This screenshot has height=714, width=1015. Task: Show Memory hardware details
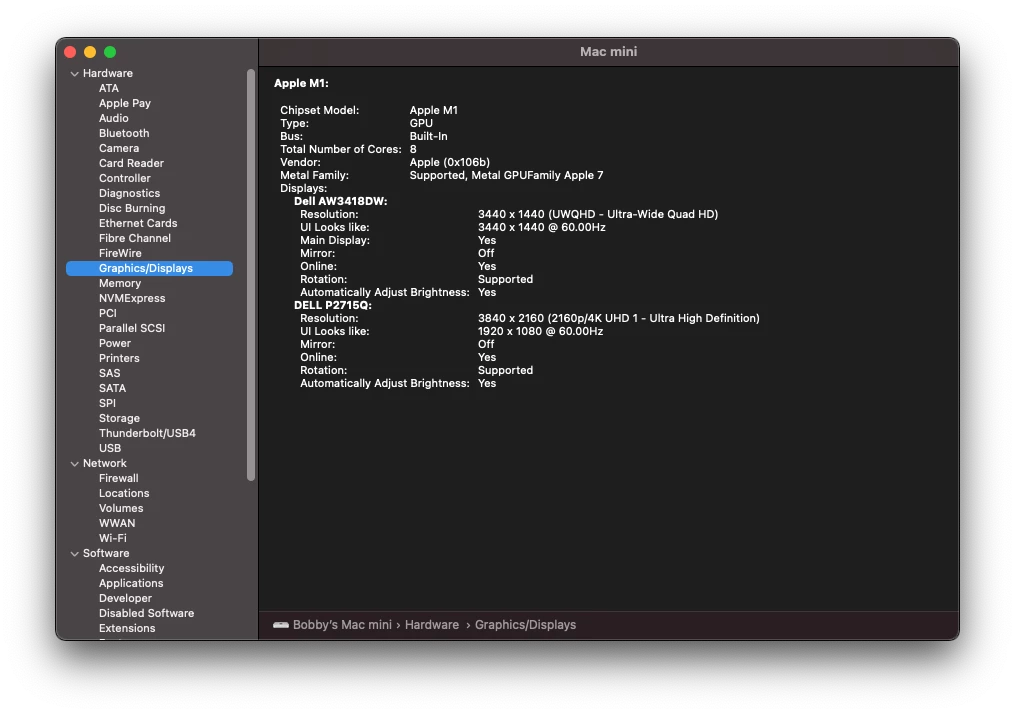(120, 283)
